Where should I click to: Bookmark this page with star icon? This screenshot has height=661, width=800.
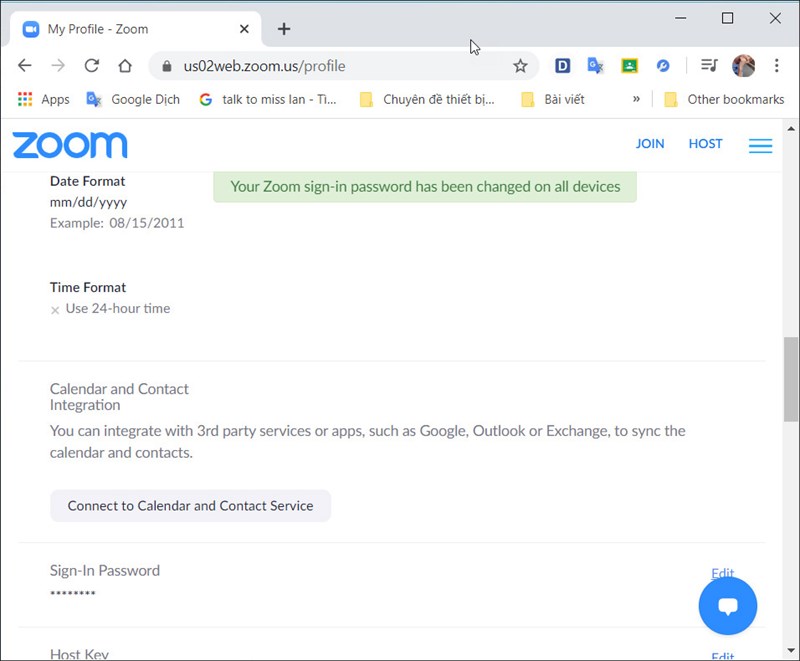point(520,66)
